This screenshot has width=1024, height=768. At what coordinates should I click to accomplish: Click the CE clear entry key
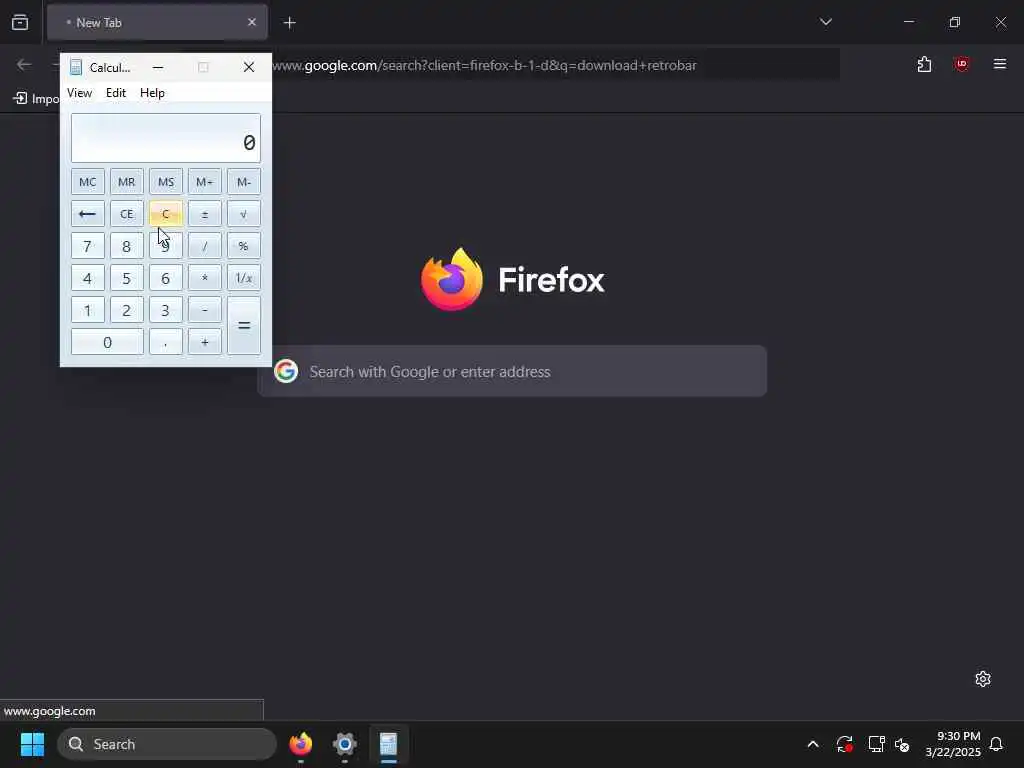coord(127,214)
